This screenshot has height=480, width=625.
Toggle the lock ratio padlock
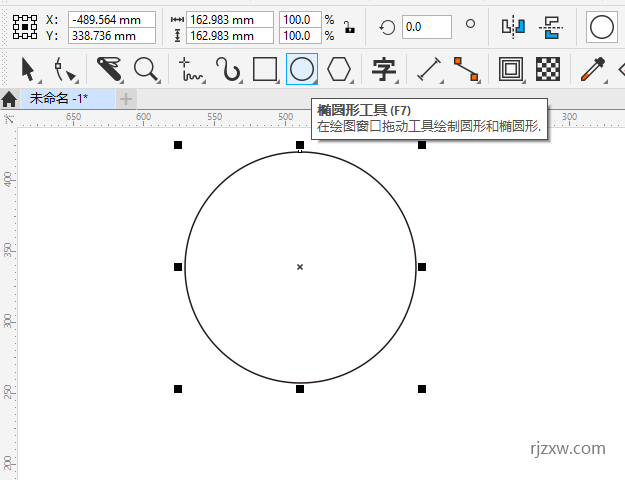[x=348, y=27]
